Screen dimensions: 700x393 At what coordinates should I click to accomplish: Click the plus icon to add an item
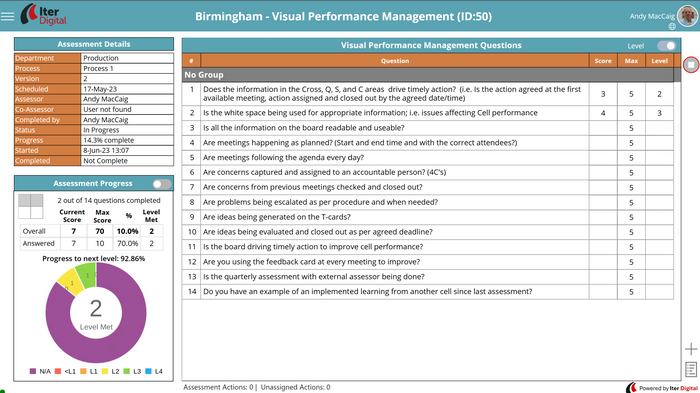(691, 349)
